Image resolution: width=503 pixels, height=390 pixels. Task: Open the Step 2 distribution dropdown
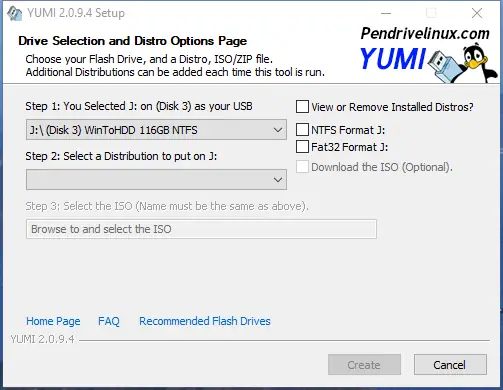pyautogui.click(x=156, y=180)
